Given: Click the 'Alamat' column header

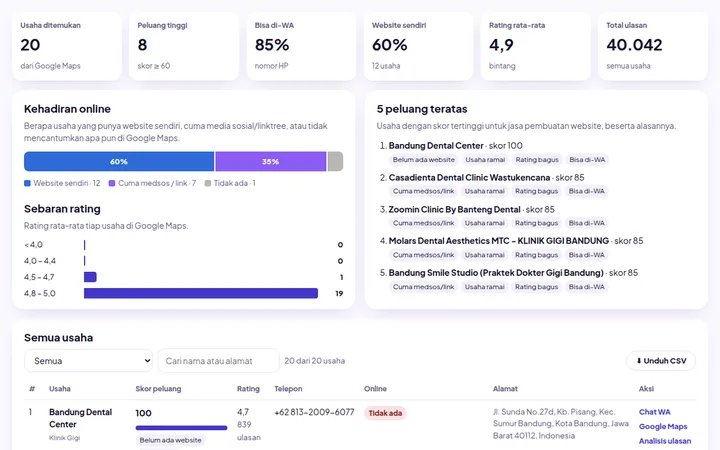Looking at the screenshot, I should (x=505, y=389).
